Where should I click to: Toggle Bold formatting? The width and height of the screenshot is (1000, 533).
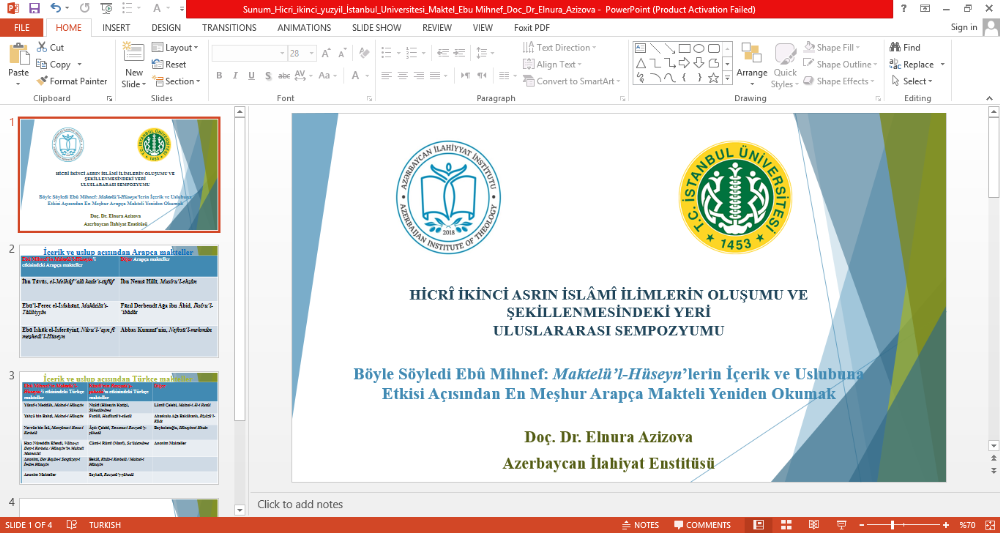219,75
